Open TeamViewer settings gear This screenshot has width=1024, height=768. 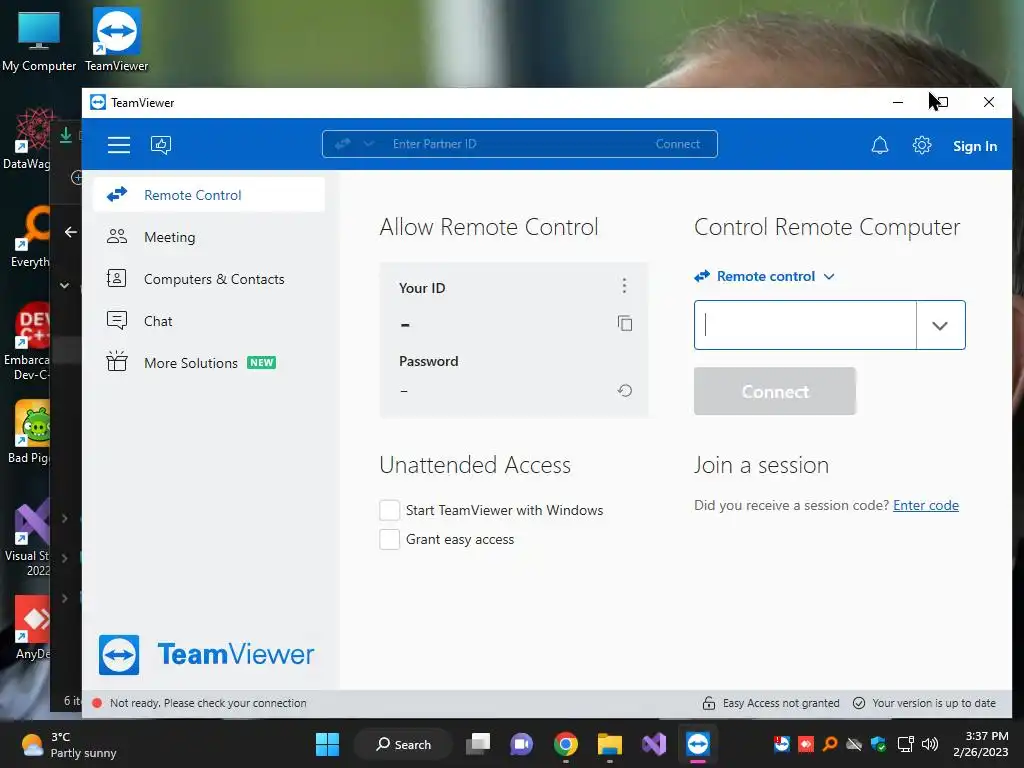pyautogui.click(x=921, y=145)
